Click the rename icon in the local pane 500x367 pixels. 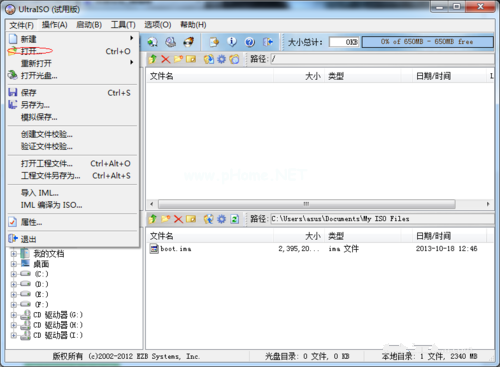pyautogui.click(x=191, y=219)
